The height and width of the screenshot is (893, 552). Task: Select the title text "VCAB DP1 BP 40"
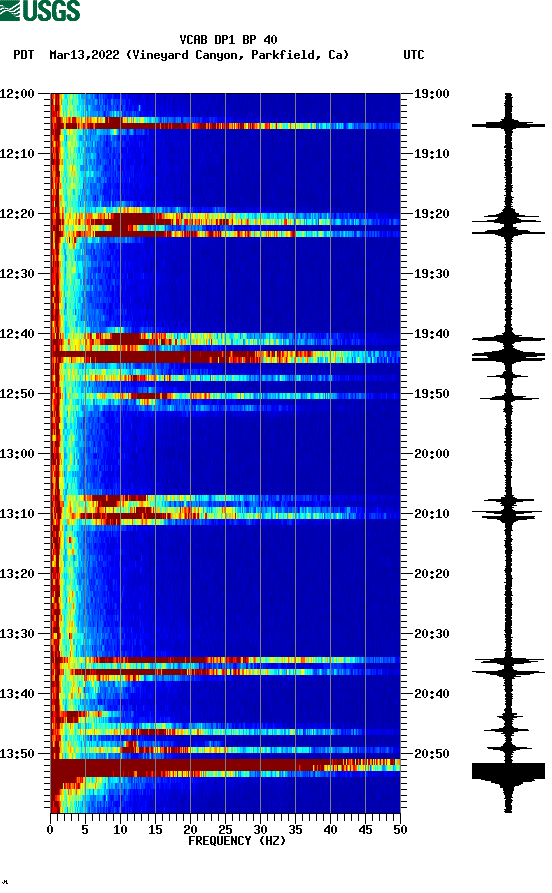click(228, 40)
